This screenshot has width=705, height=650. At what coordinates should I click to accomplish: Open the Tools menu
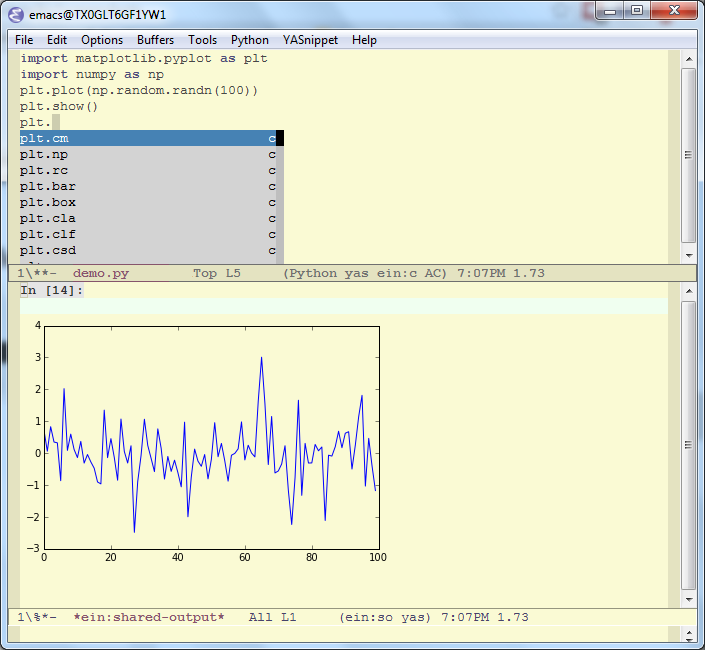coord(202,40)
